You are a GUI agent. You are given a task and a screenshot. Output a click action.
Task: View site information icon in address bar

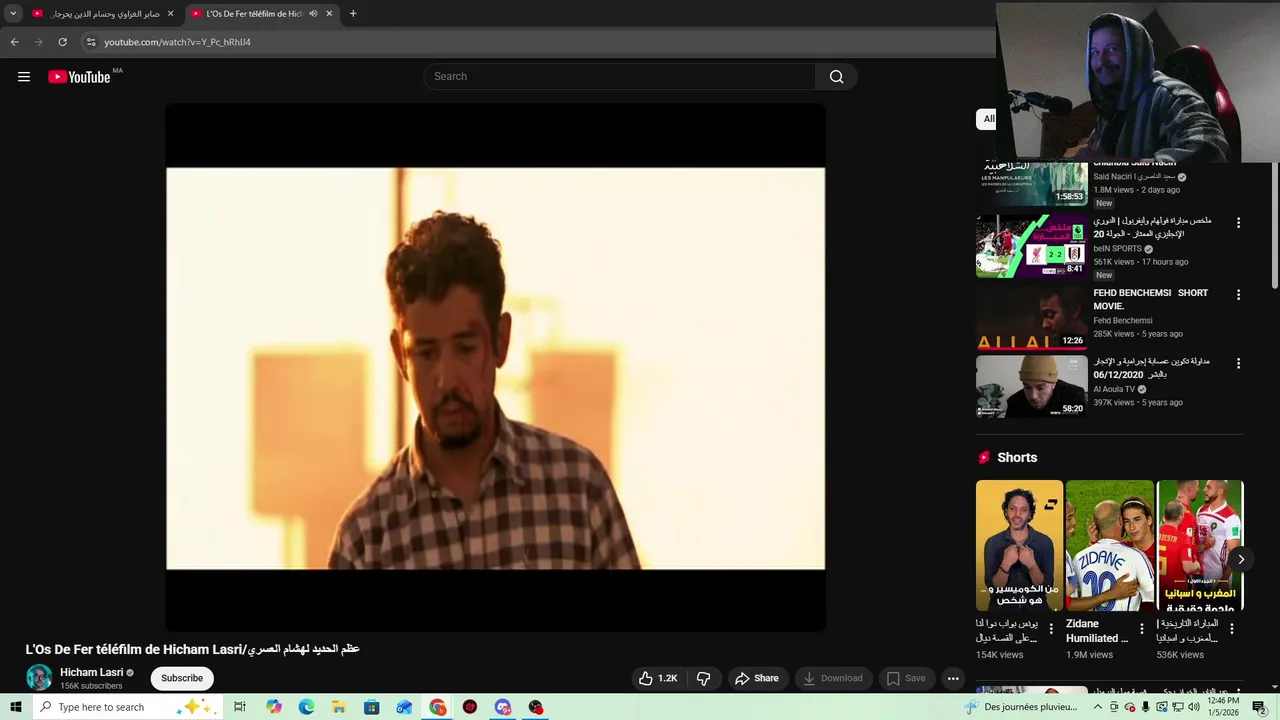click(x=91, y=42)
